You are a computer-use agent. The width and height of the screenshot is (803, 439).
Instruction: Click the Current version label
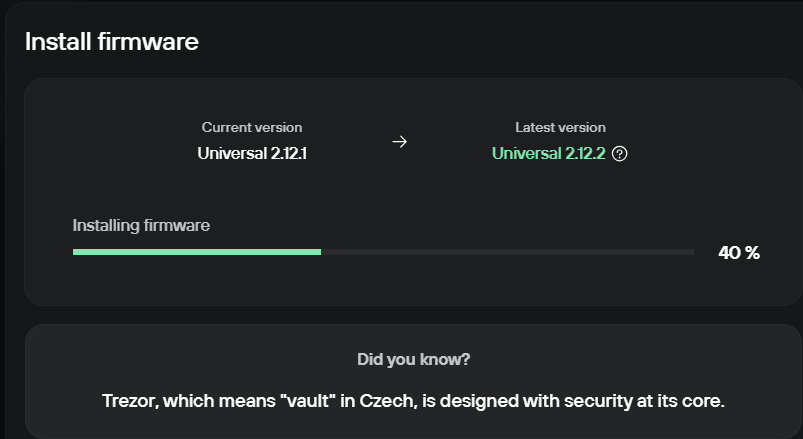pos(252,128)
